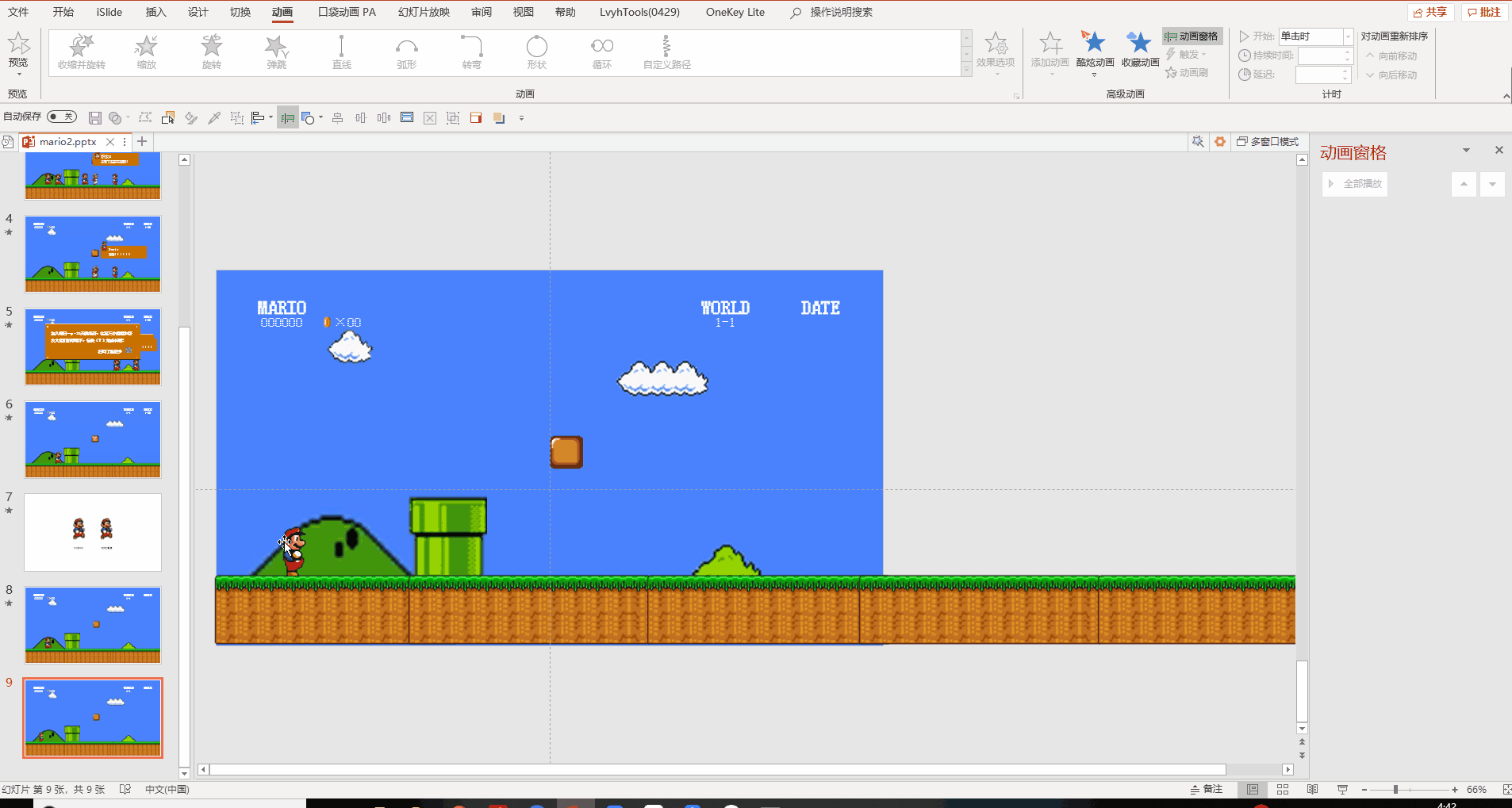Screen dimensions: 1512x808
Task: Open the 幻灯片放映 ribbon tab
Action: pos(424,12)
